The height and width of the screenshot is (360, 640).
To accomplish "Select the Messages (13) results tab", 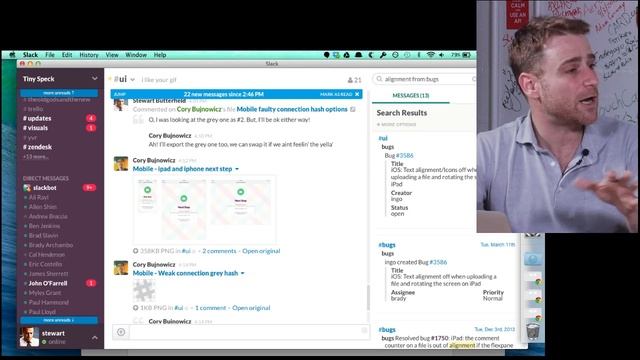I will click(x=411, y=96).
